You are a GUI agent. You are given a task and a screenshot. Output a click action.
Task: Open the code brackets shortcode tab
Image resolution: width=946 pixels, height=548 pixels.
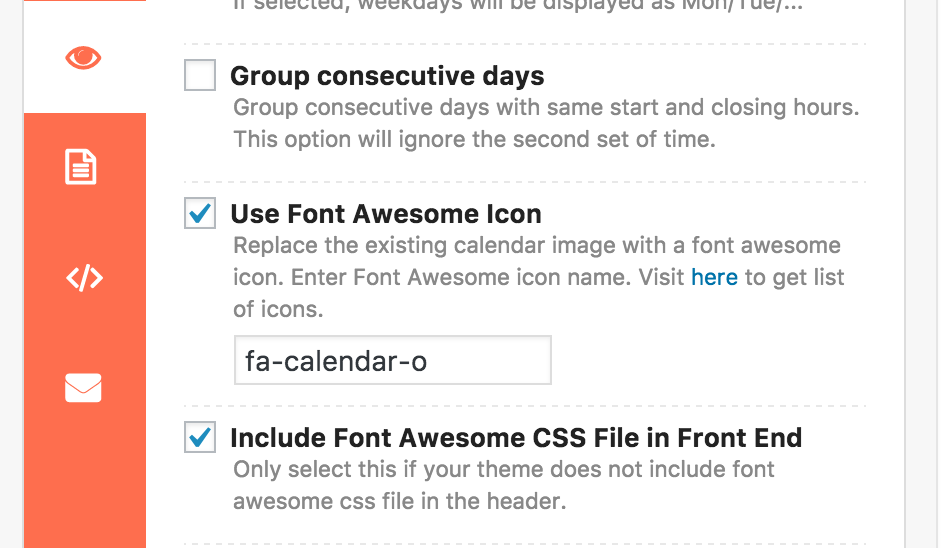point(84,278)
